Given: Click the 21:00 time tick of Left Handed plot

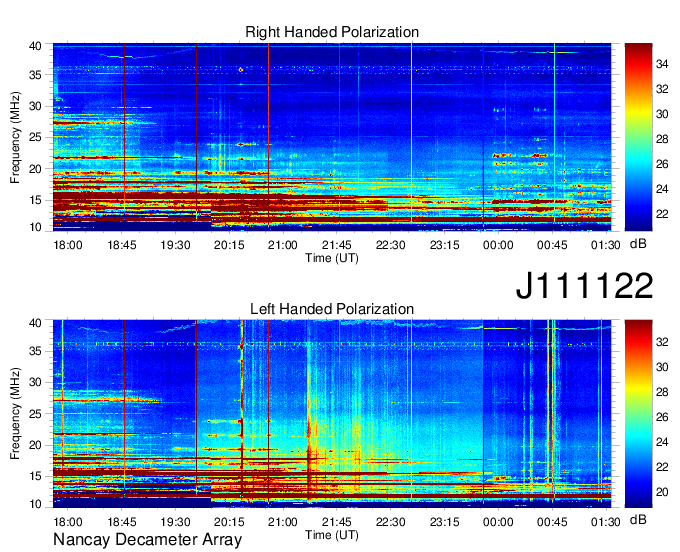Looking at the screenshot, I should coord(283,522).
